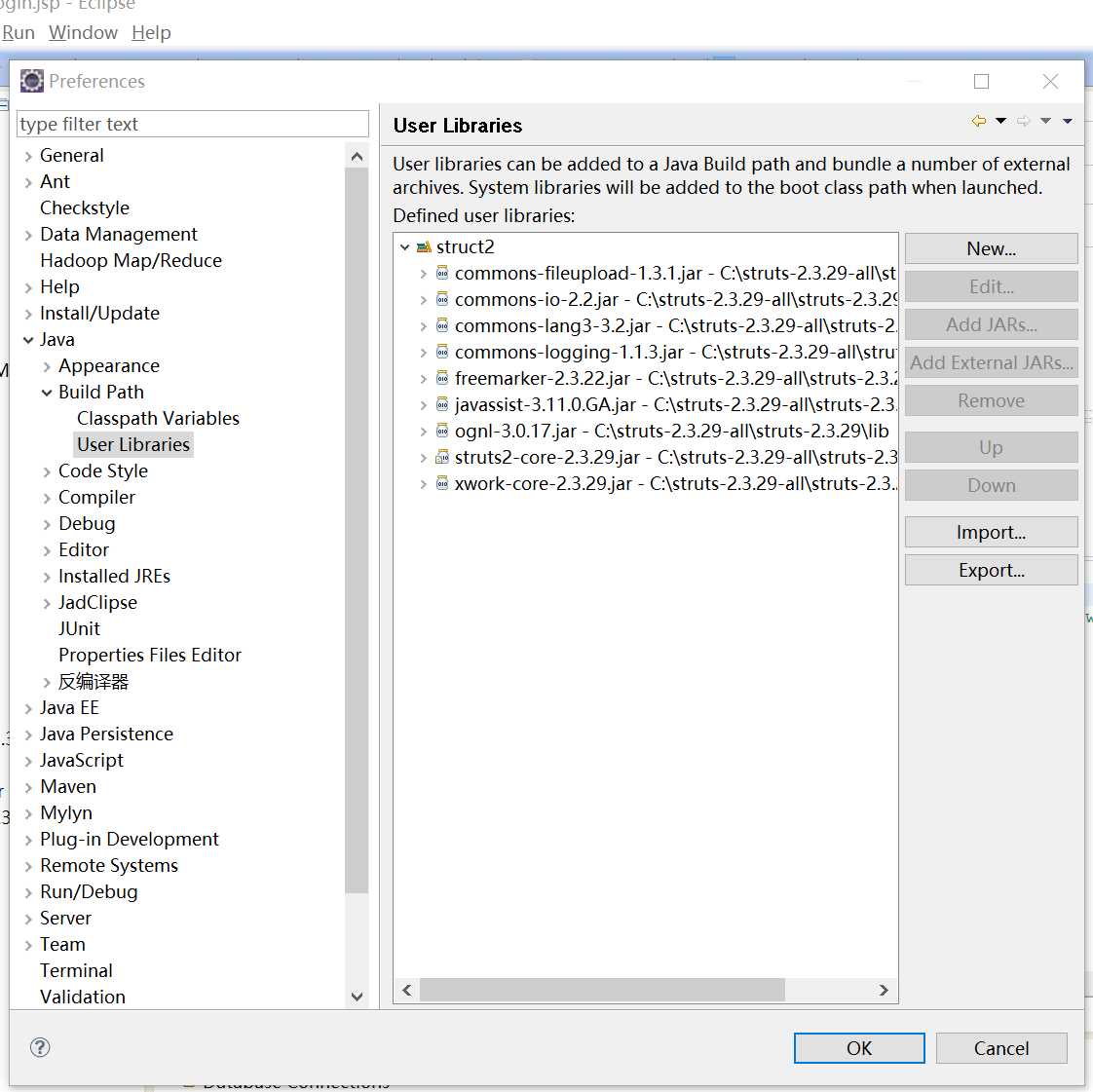Click the library list horizontal scrollbar thumb
This screenshot has height=1092, width=1093.
[x=602, y=989]
